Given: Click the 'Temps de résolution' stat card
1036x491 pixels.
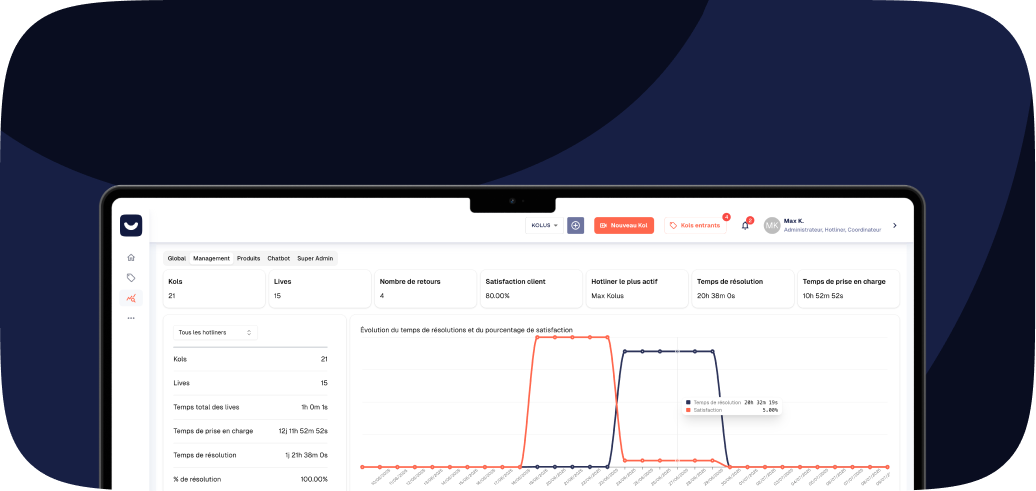Looking at the screenshot, I should tap(741, 288).
